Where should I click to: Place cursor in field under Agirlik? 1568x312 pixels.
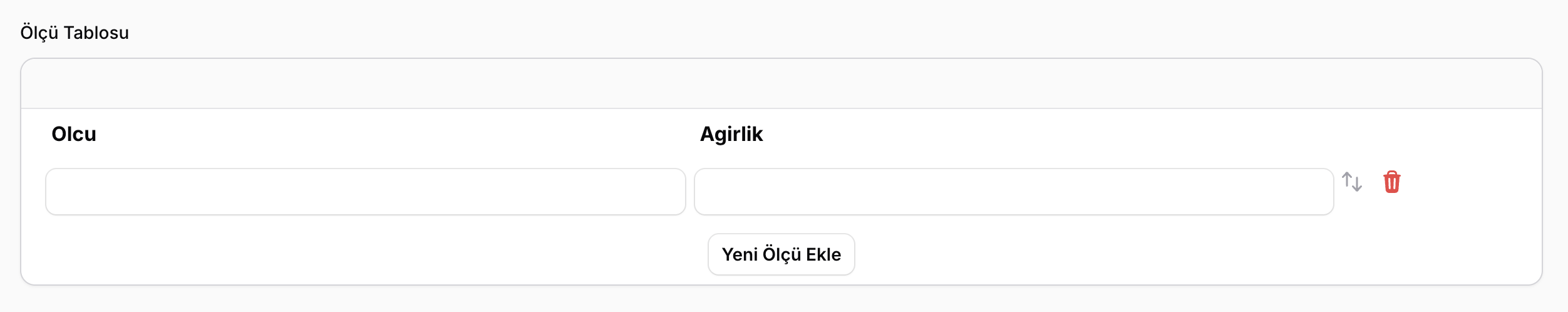(x=1014, y=192)
